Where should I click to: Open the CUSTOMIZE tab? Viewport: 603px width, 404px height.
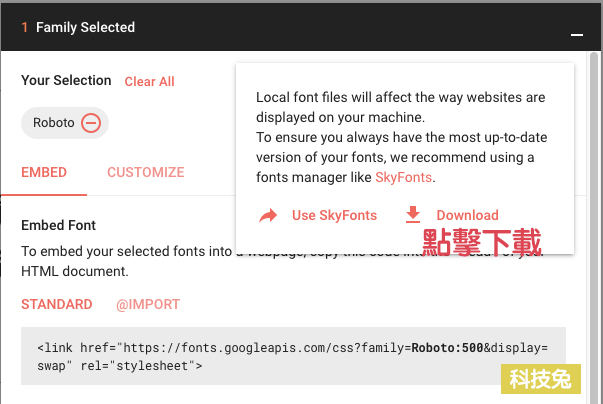point(146,173)
